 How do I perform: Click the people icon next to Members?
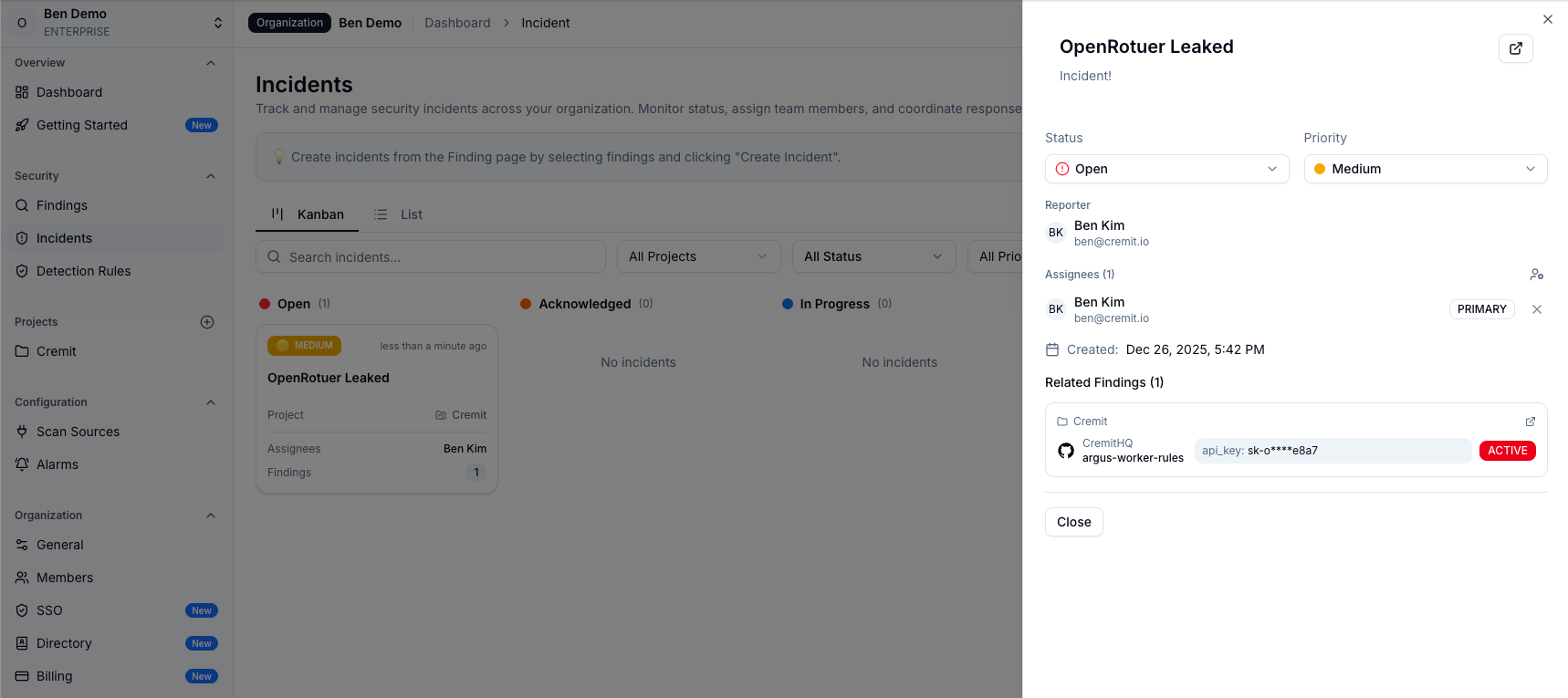click(x=22, y=578)
